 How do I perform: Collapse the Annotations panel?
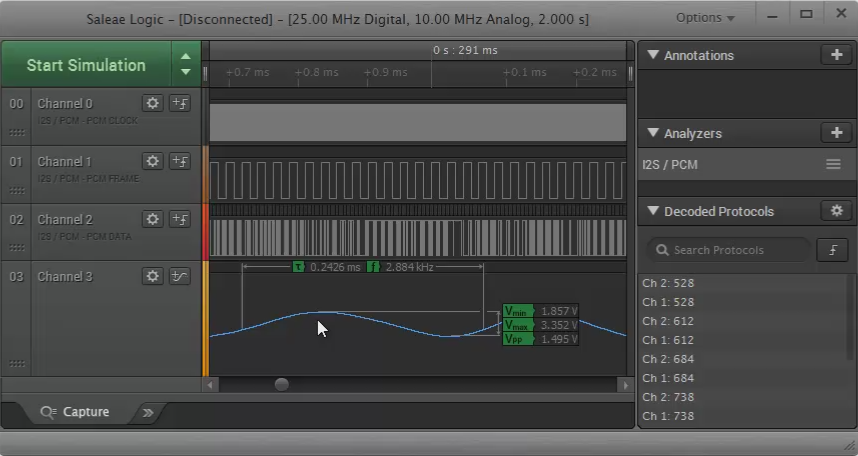click(x=653, y=56)
